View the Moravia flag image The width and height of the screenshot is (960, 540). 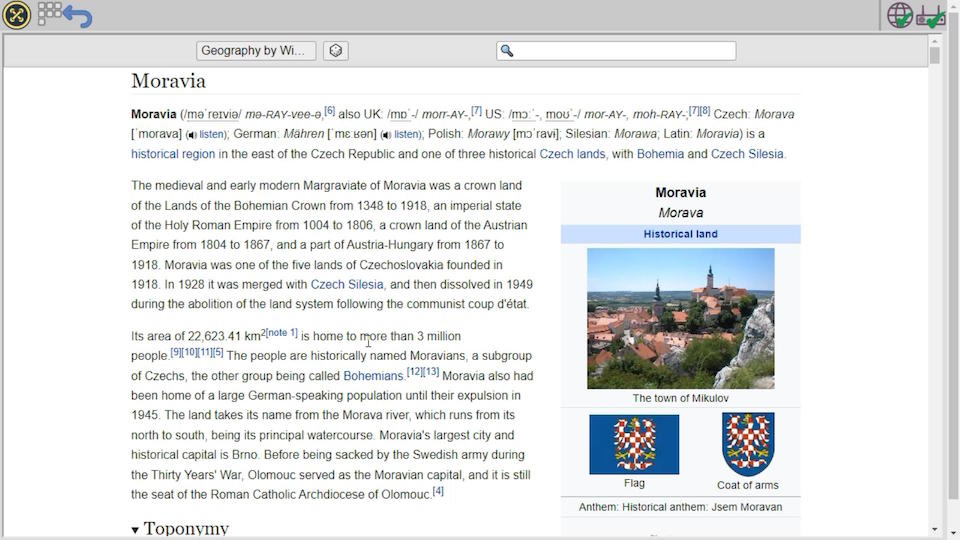[634, 444]
